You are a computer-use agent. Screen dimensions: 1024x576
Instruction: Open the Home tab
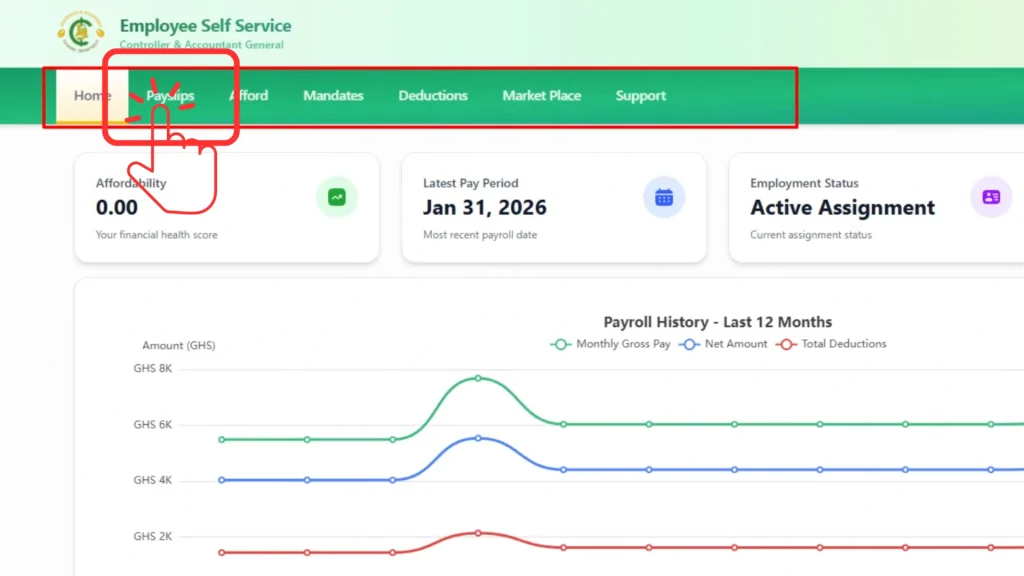pyautogui.click(x=92, y=96)
